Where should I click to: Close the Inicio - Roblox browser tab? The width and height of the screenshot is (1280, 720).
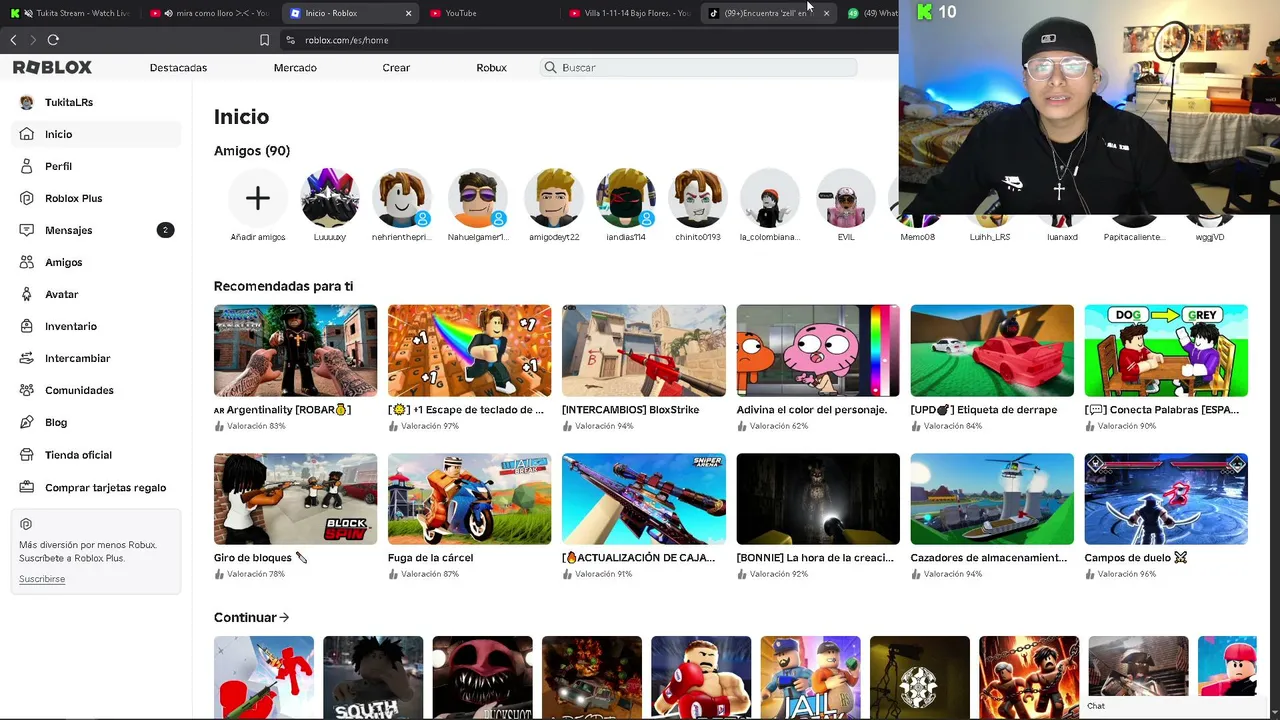408,13
